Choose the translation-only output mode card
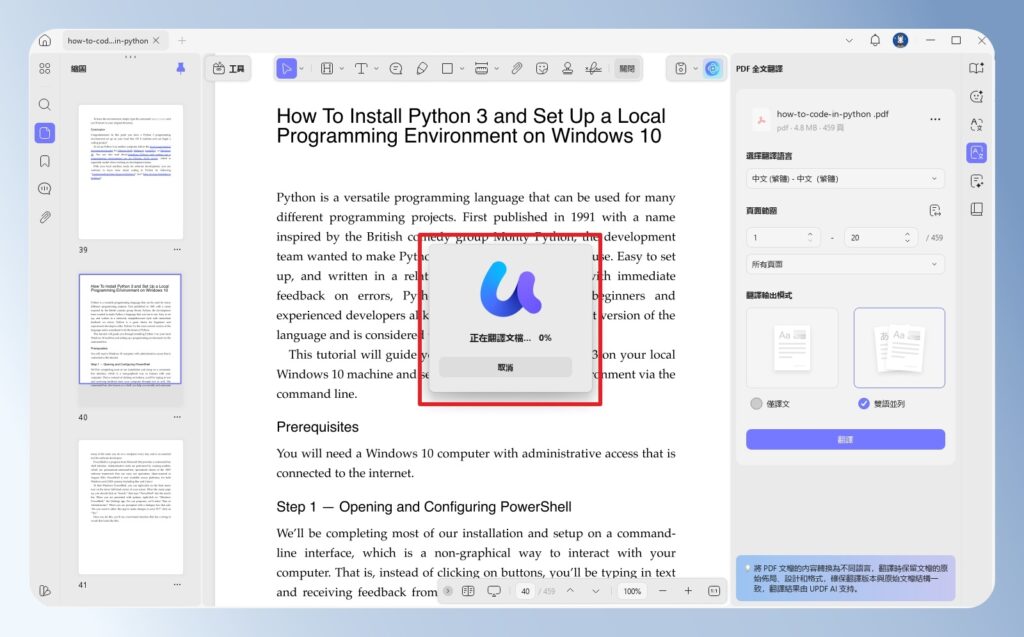 coord(792,348)
